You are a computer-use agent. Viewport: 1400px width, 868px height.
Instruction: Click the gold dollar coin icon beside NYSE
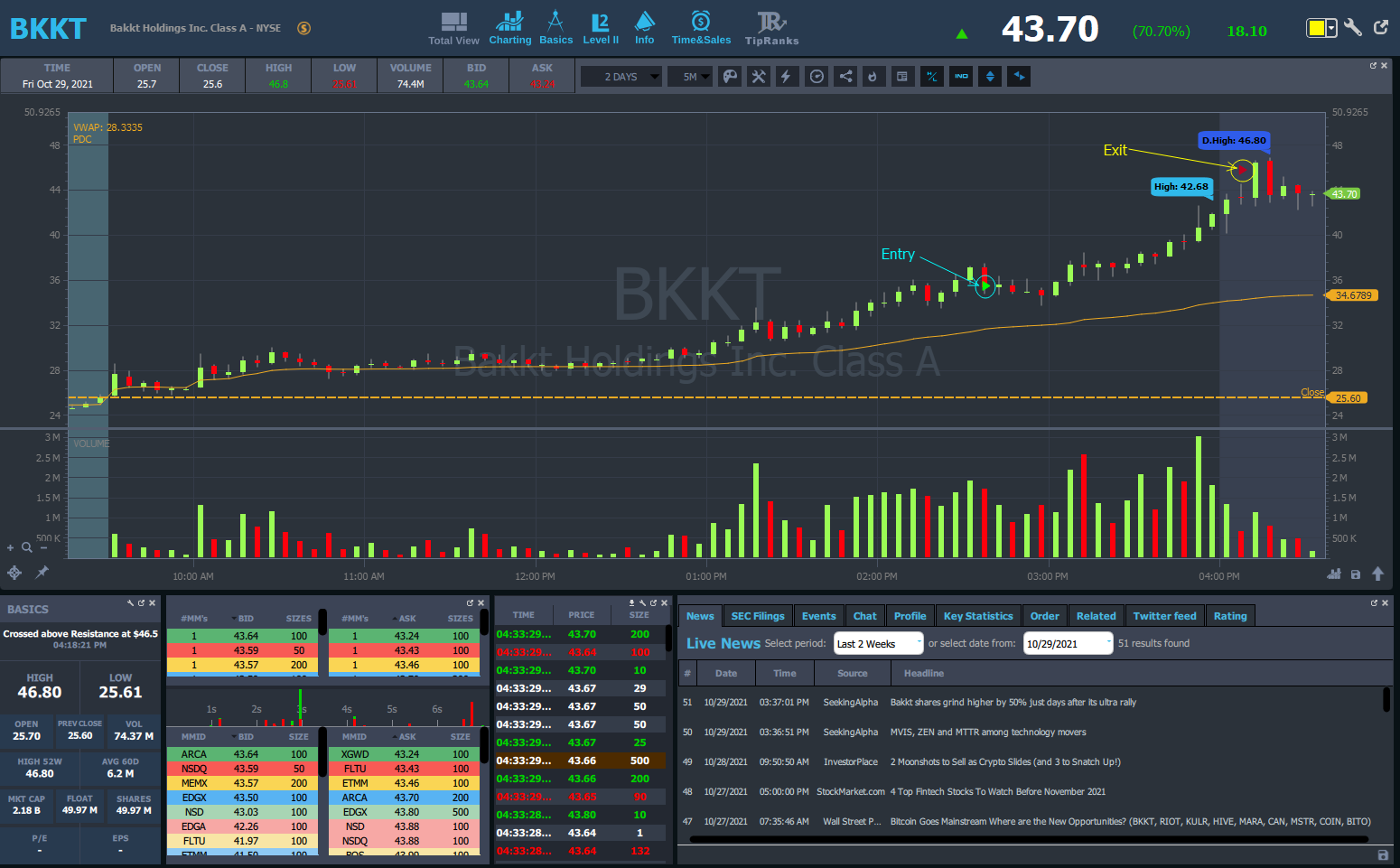[x=304, y=28]
